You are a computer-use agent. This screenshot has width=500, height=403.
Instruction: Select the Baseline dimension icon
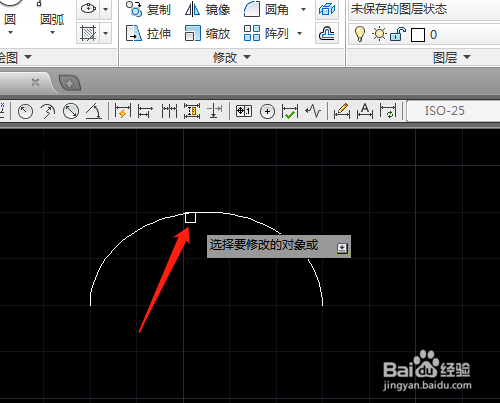[x=145, y=111]
